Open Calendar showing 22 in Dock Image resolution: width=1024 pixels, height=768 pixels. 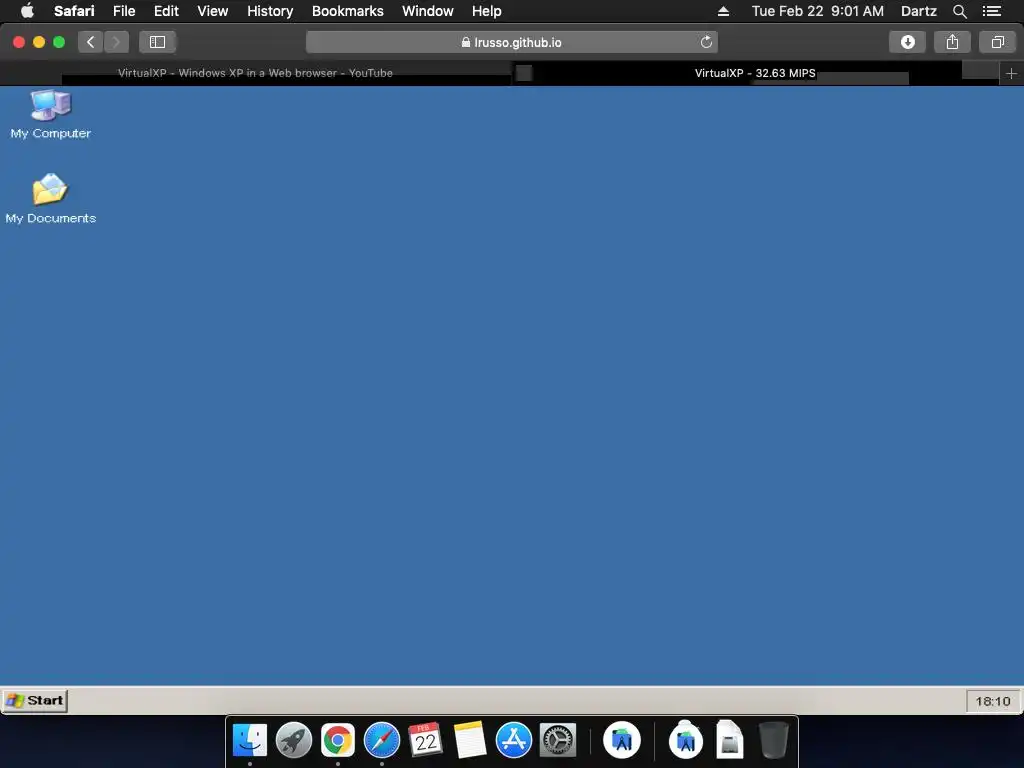pos(425,741)
